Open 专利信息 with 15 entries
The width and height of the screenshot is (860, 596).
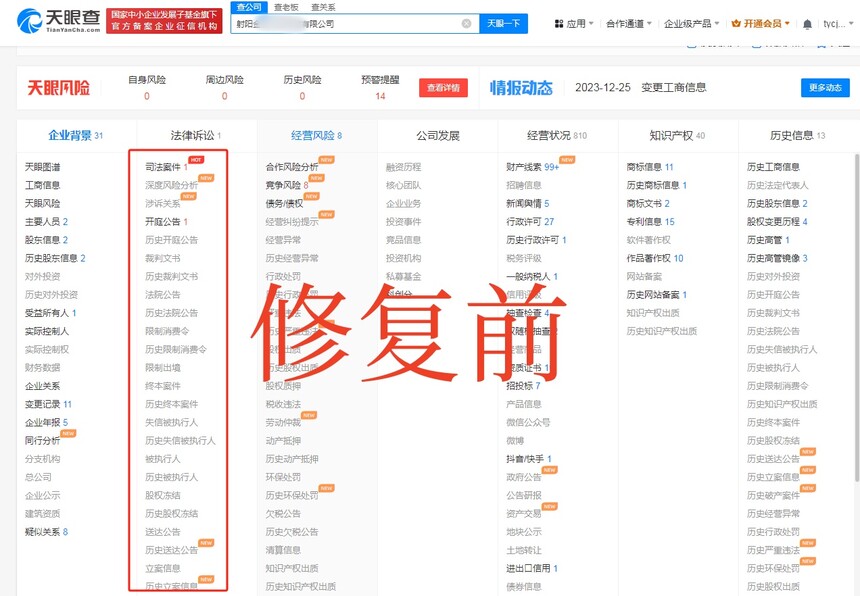(x=650, y=222)
